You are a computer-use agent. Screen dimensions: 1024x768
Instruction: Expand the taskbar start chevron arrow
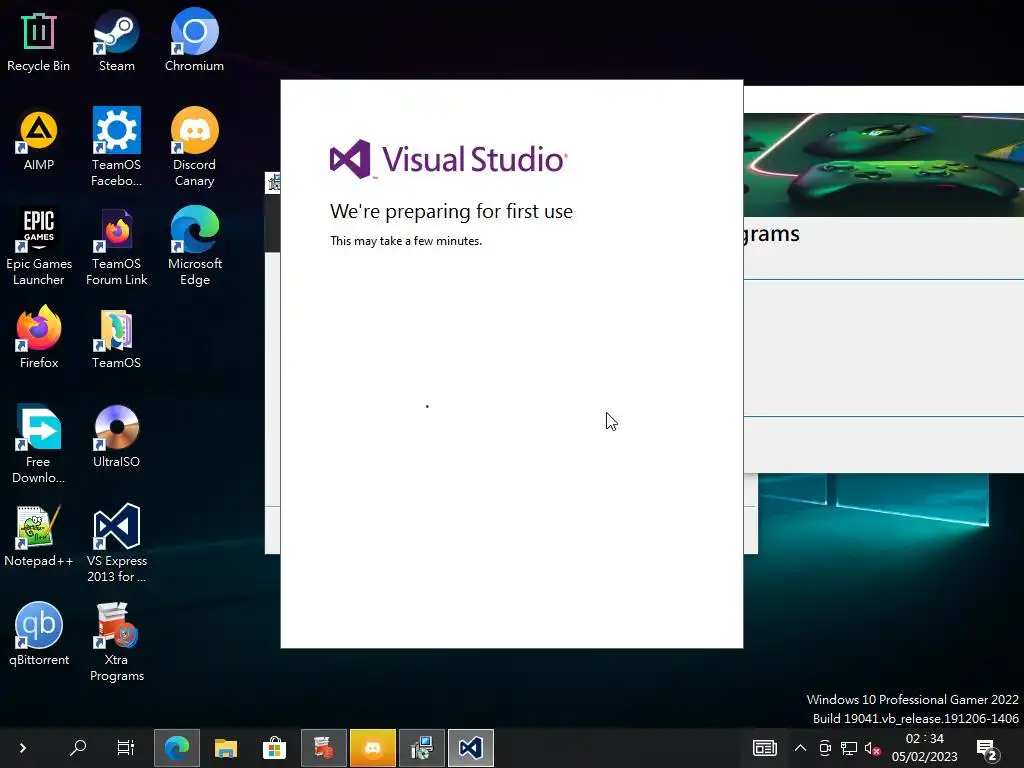[x=23, y=748]
